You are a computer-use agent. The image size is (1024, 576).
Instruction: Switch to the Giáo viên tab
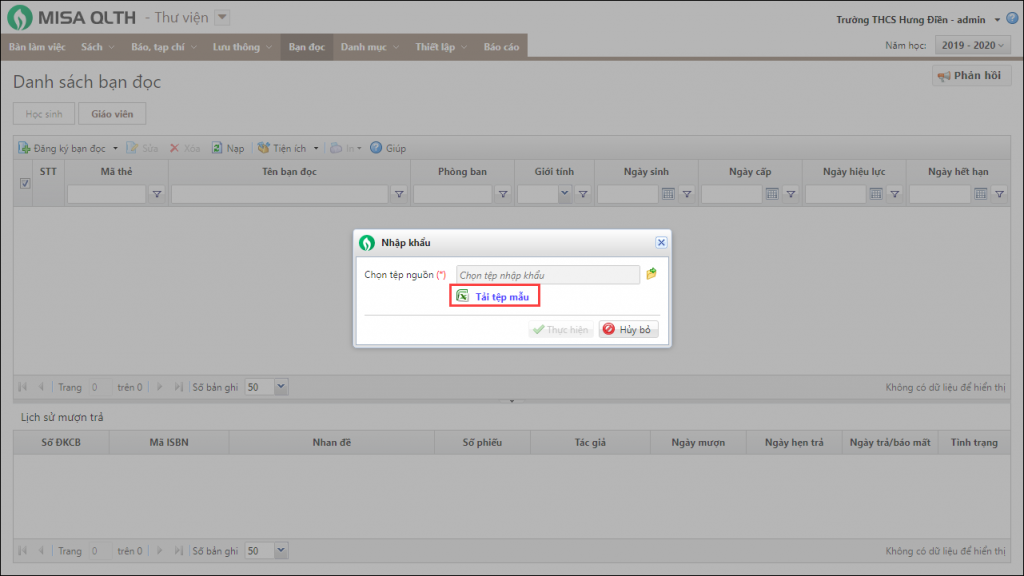[x=112, y=114]
